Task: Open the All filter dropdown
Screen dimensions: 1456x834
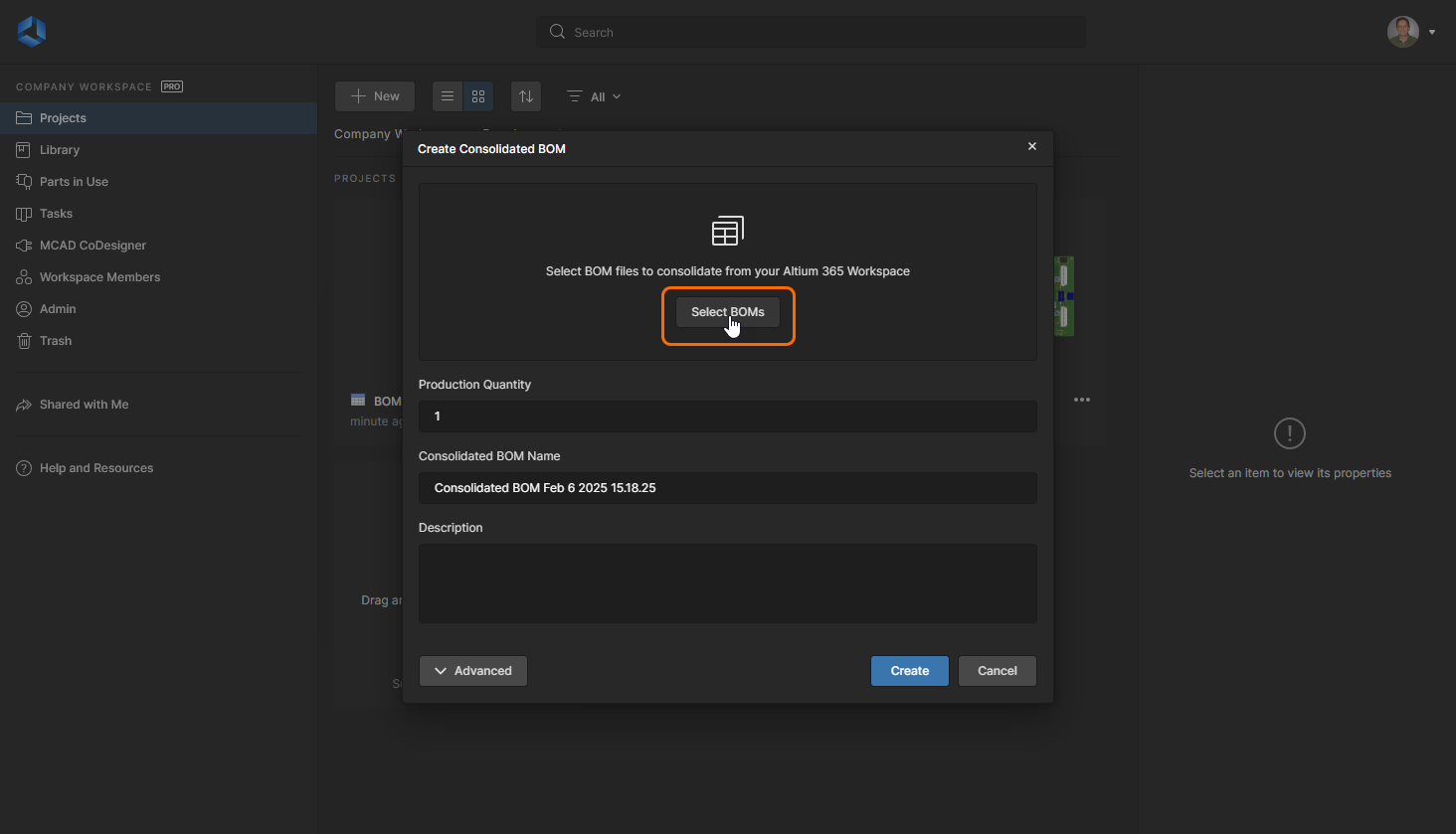Action: click(x=594, y=96)
